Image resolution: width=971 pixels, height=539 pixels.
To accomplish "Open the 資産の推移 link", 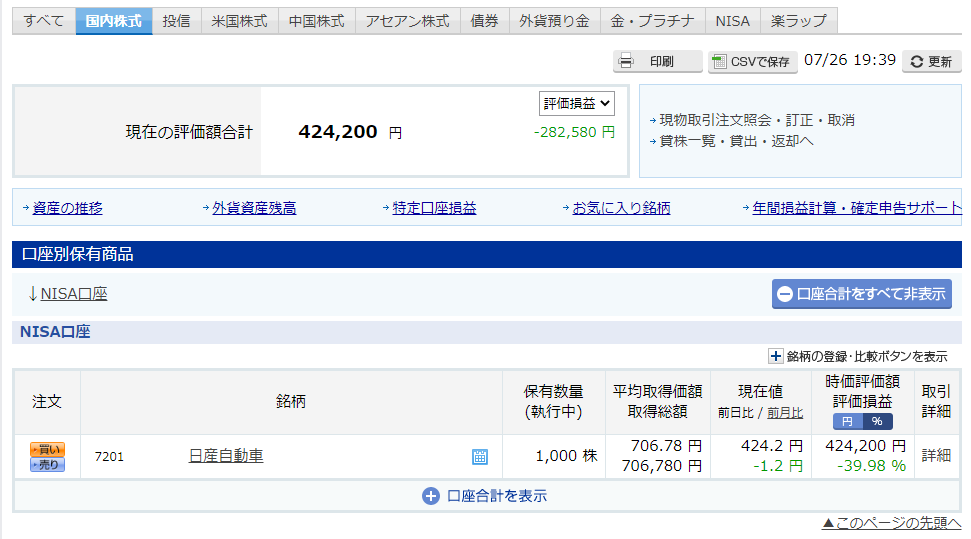I will [x=67, y=208].
